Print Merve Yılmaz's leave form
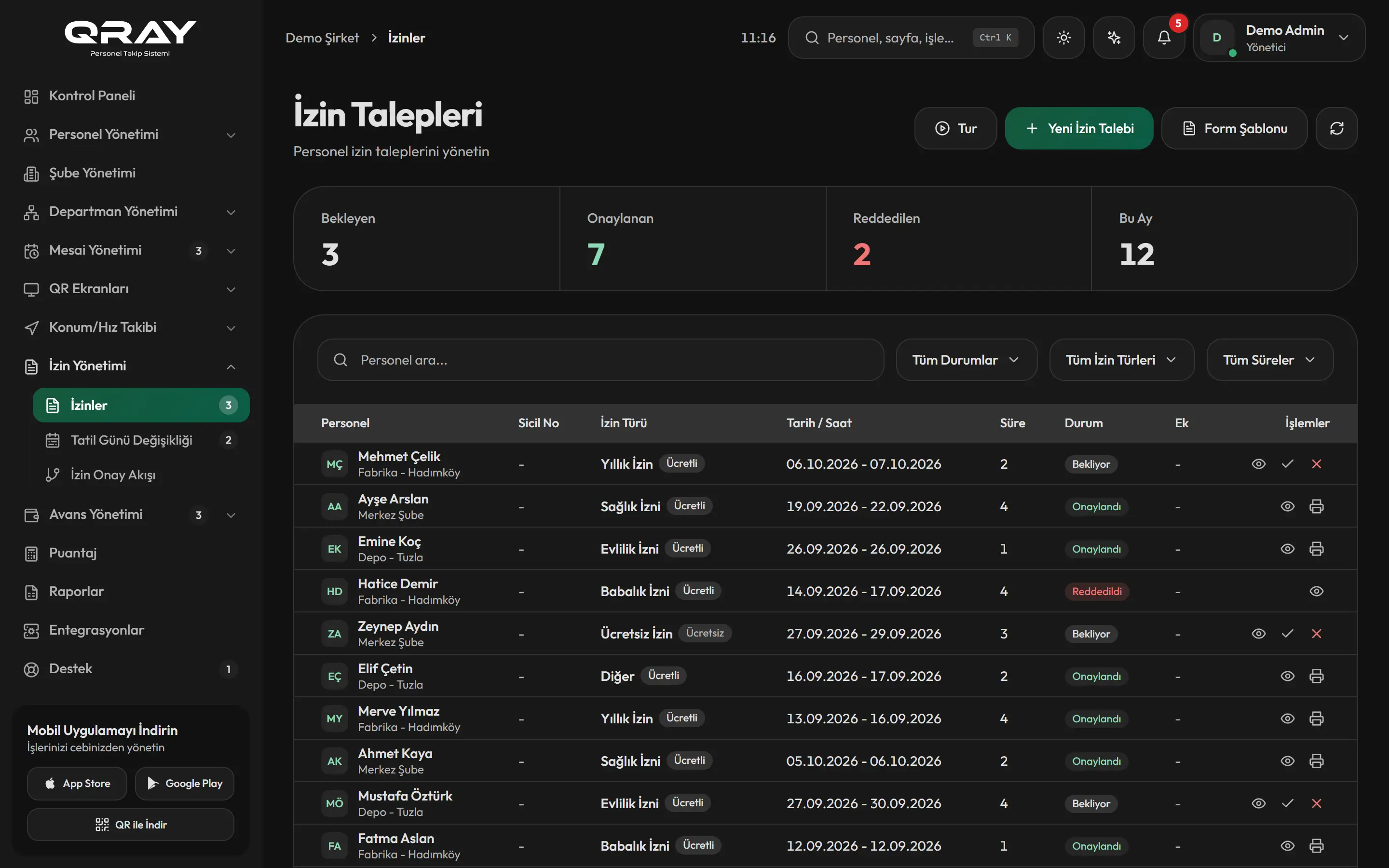1389x868 pixels. click(x=1317, y=719)
